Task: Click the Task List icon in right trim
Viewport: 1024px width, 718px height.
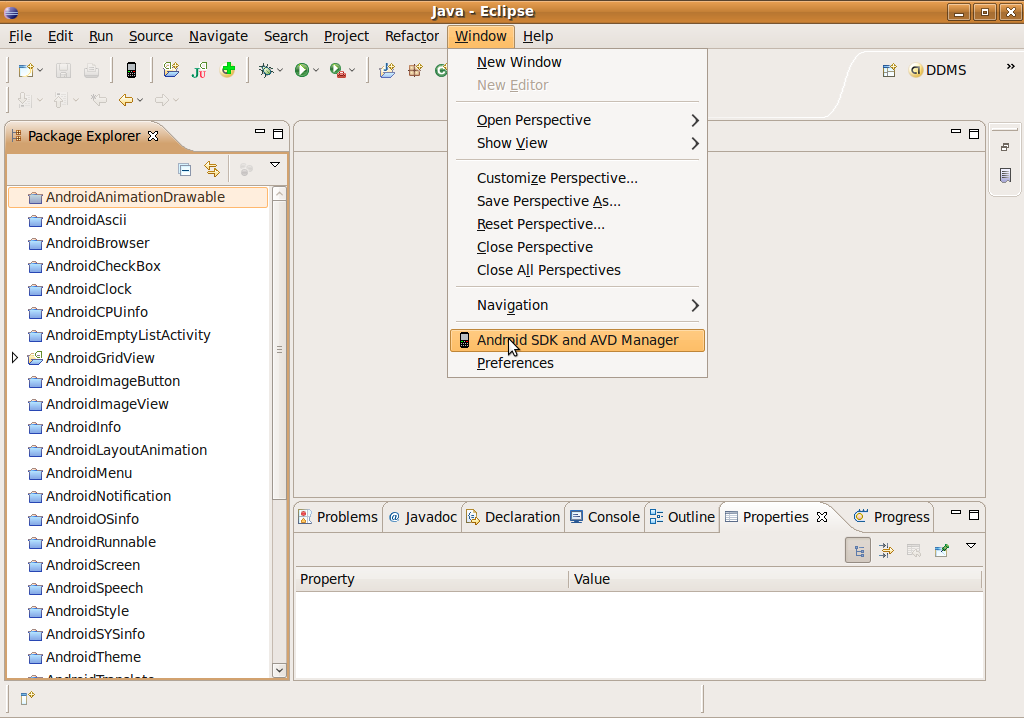Action: click(x=1006, y=175)
